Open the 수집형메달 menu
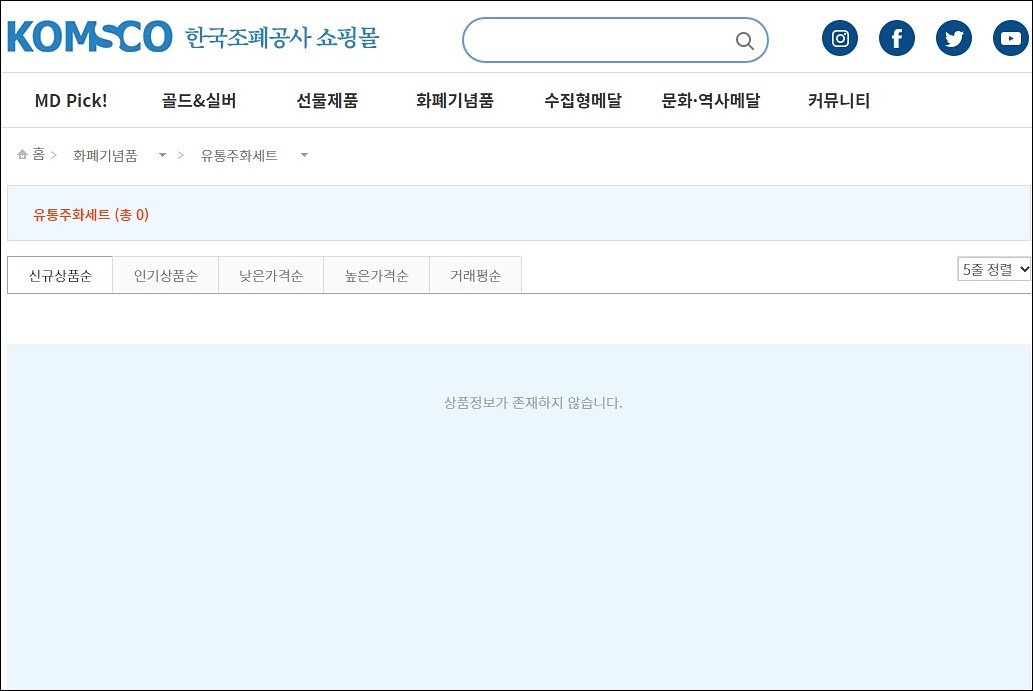Screen dimensions: 1033x691 pyautogui.click(x=583, y=101)
